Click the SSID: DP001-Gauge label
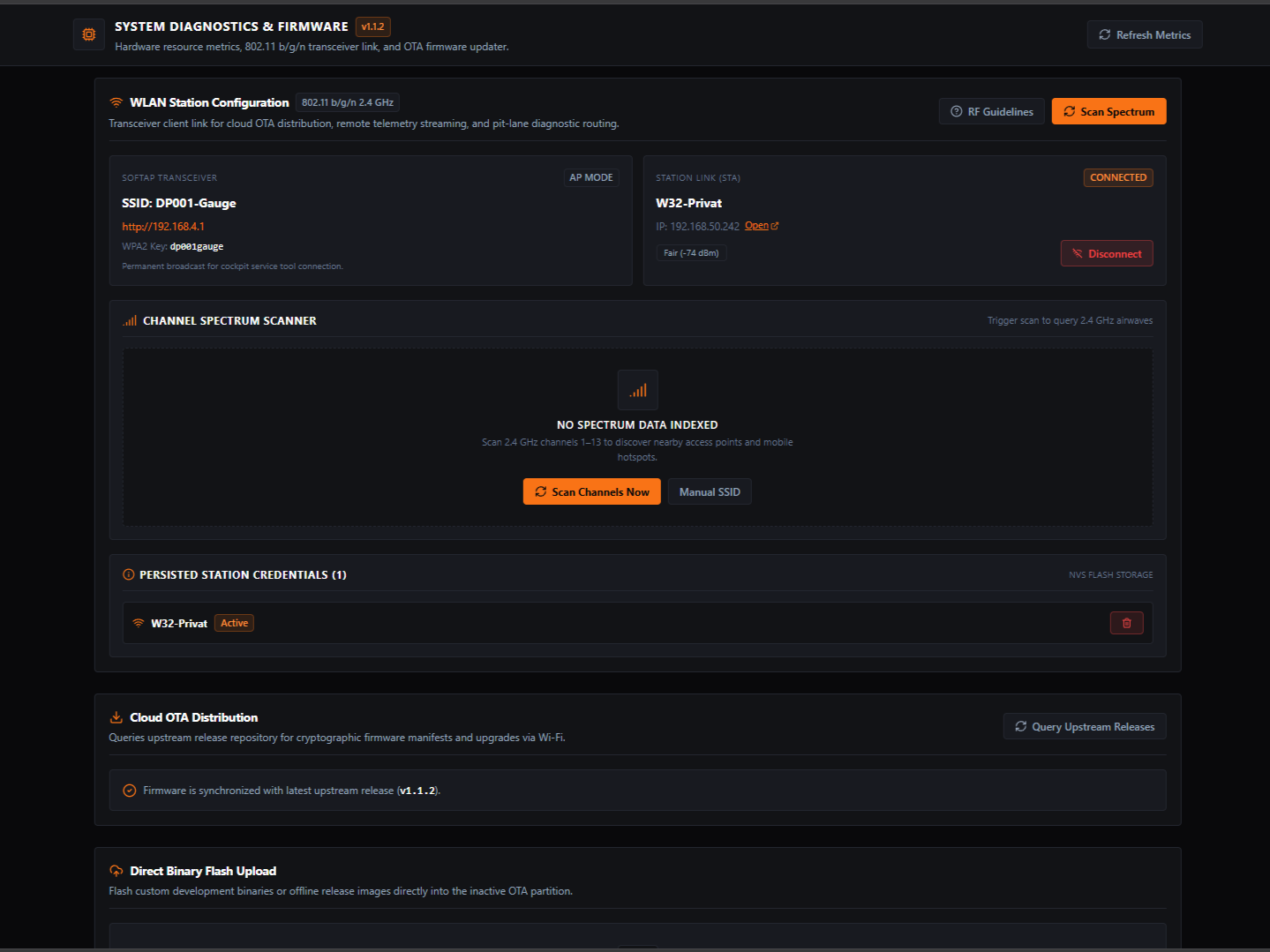Image resolution: width=1270 pixels, height=952 pixels. tap(179, 203)
